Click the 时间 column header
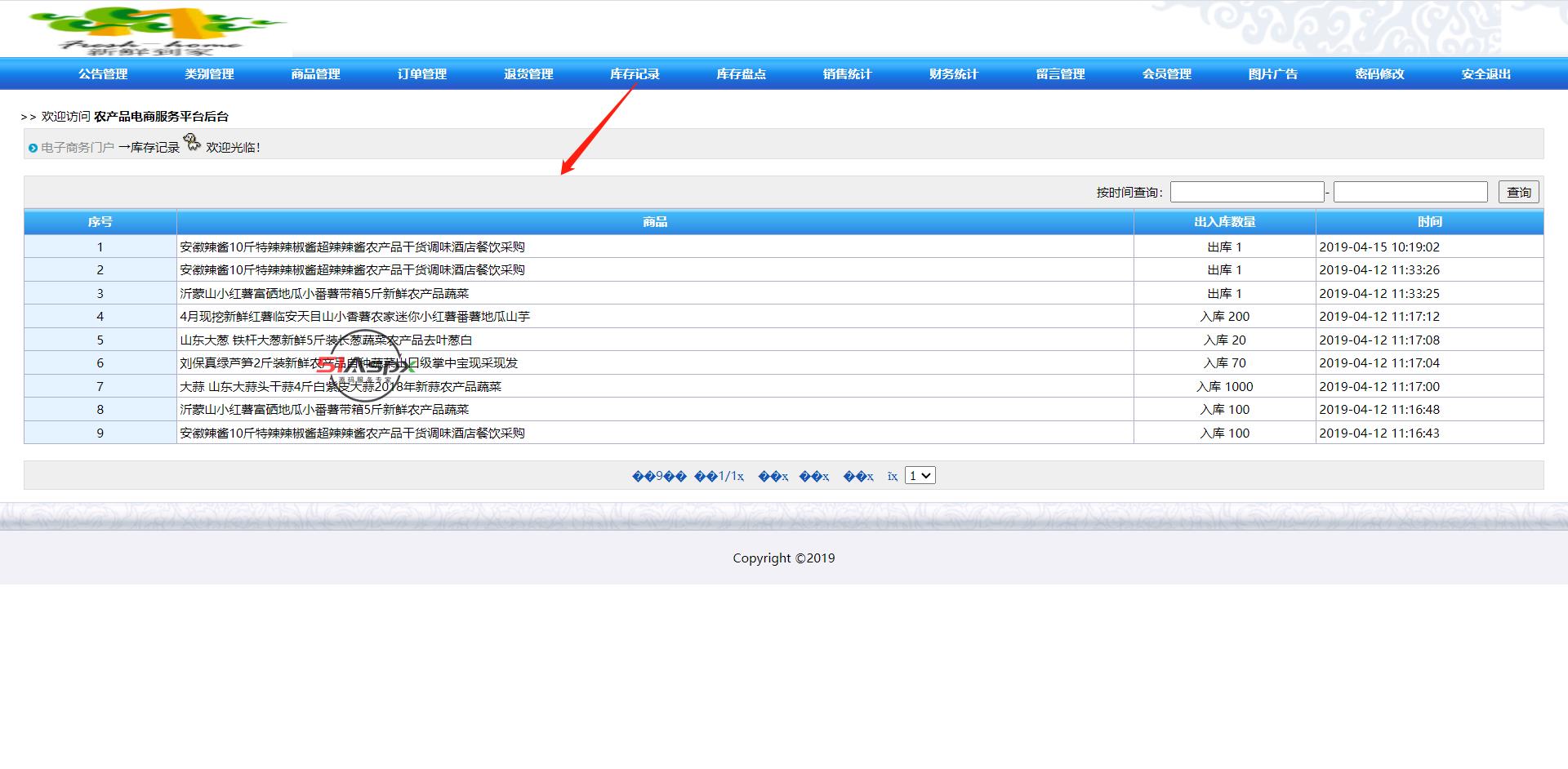Image resolution: width=1568 pixels, height=769 pixels. coord(1430,222)
